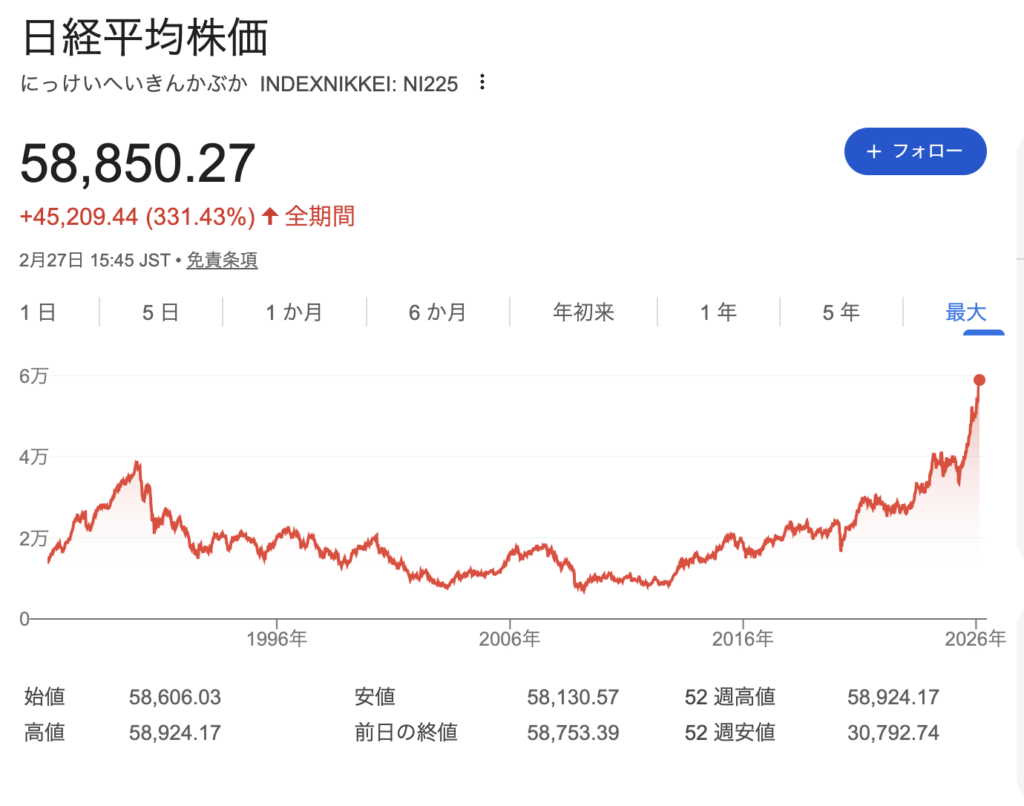Switch to 年初来 year-to-date view
Viewport: 1024px width, 806px height.
tap(583, 312)
